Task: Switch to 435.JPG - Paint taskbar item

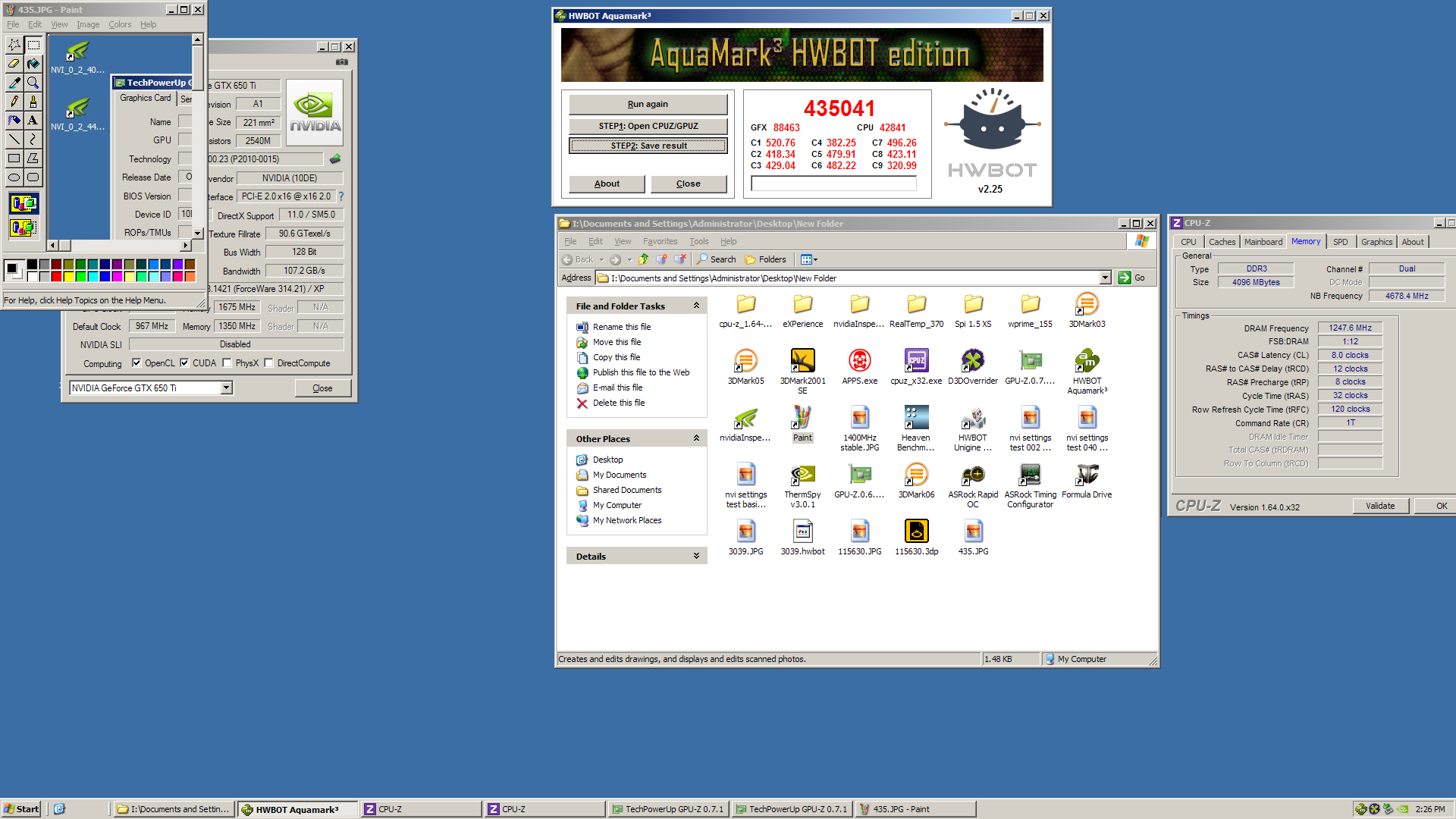Action: pos(916,809)
